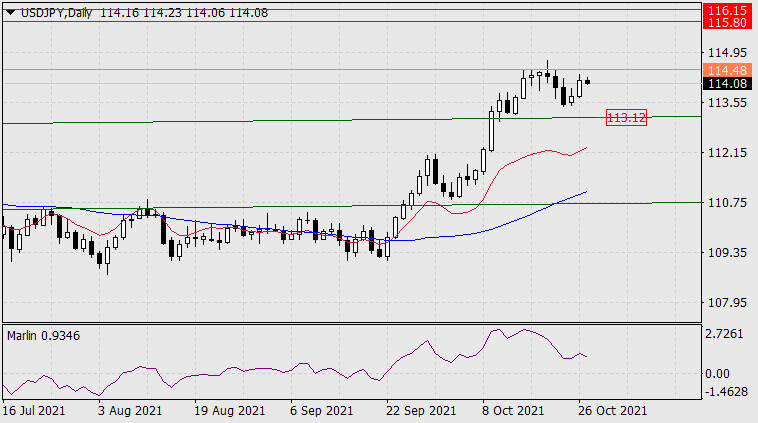758x423 pixels.
Task: Click the 6 Sep 2021 date label
Action: coord(321,411)
